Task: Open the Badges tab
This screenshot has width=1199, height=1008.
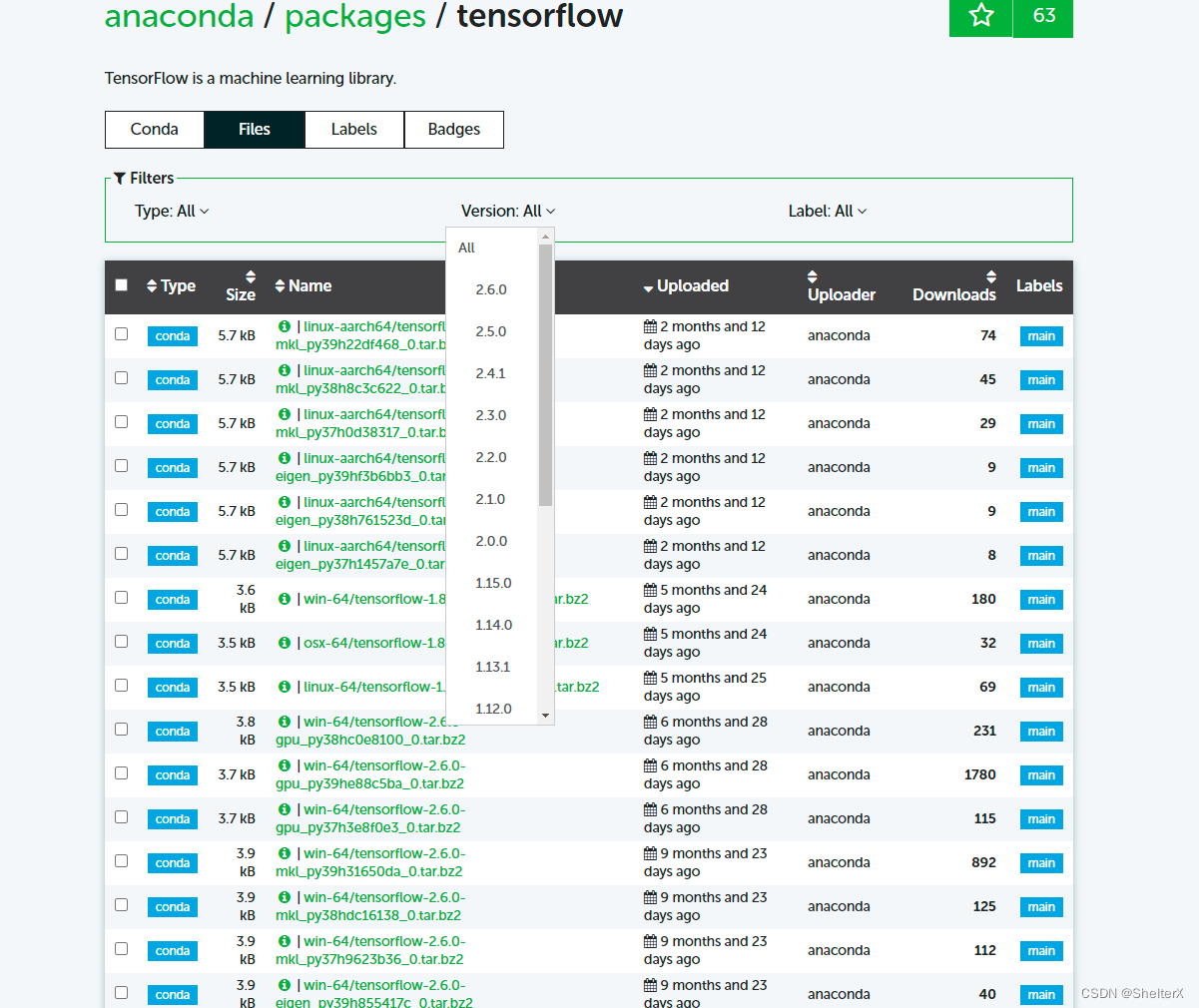Action: pyautogui.click(x=454, y=130)
